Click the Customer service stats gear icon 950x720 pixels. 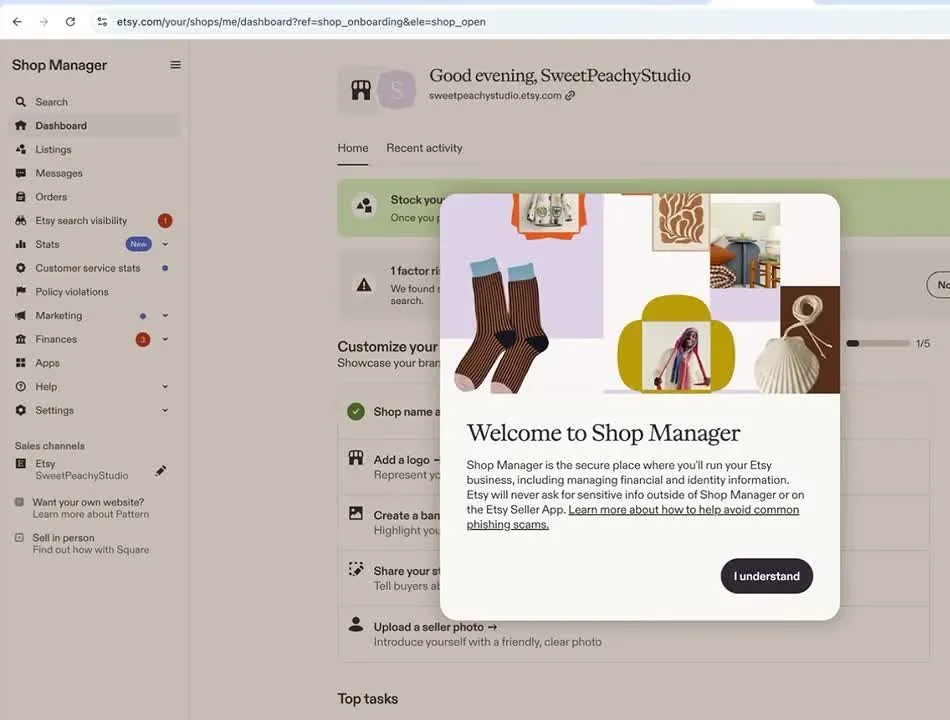click(21, 268)
